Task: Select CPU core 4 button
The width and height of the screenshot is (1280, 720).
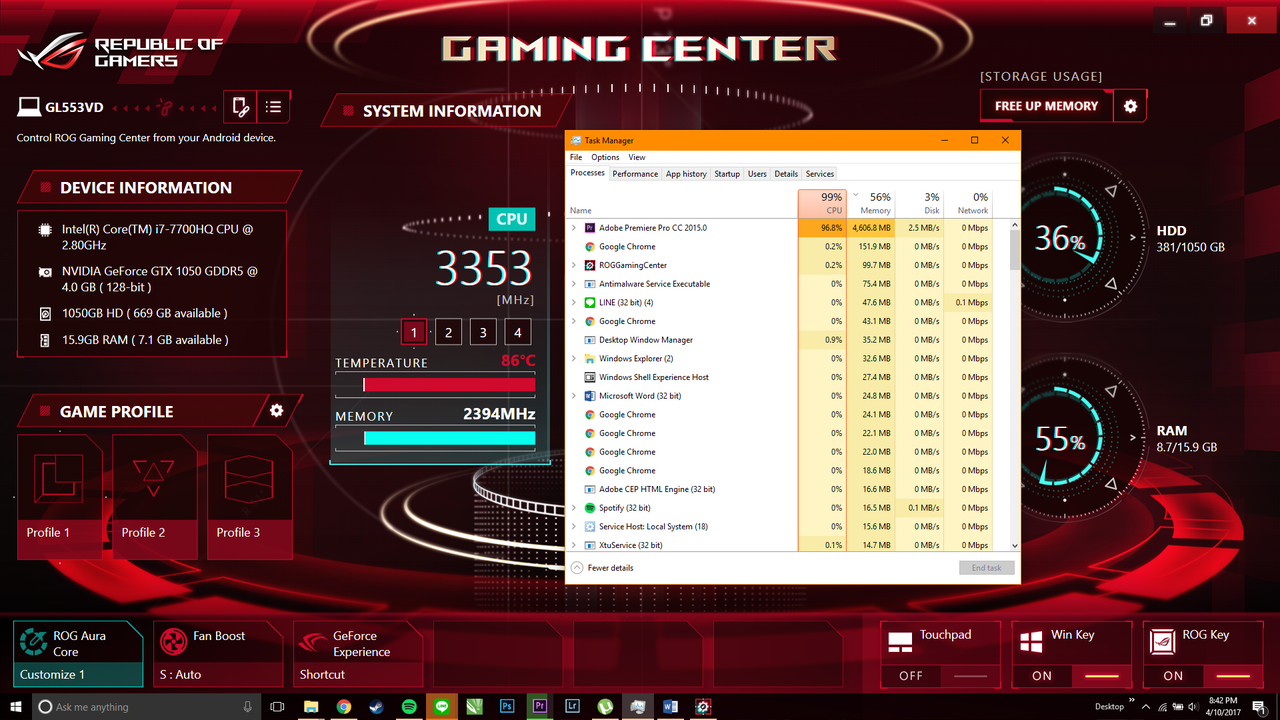Action: point(518,333)
